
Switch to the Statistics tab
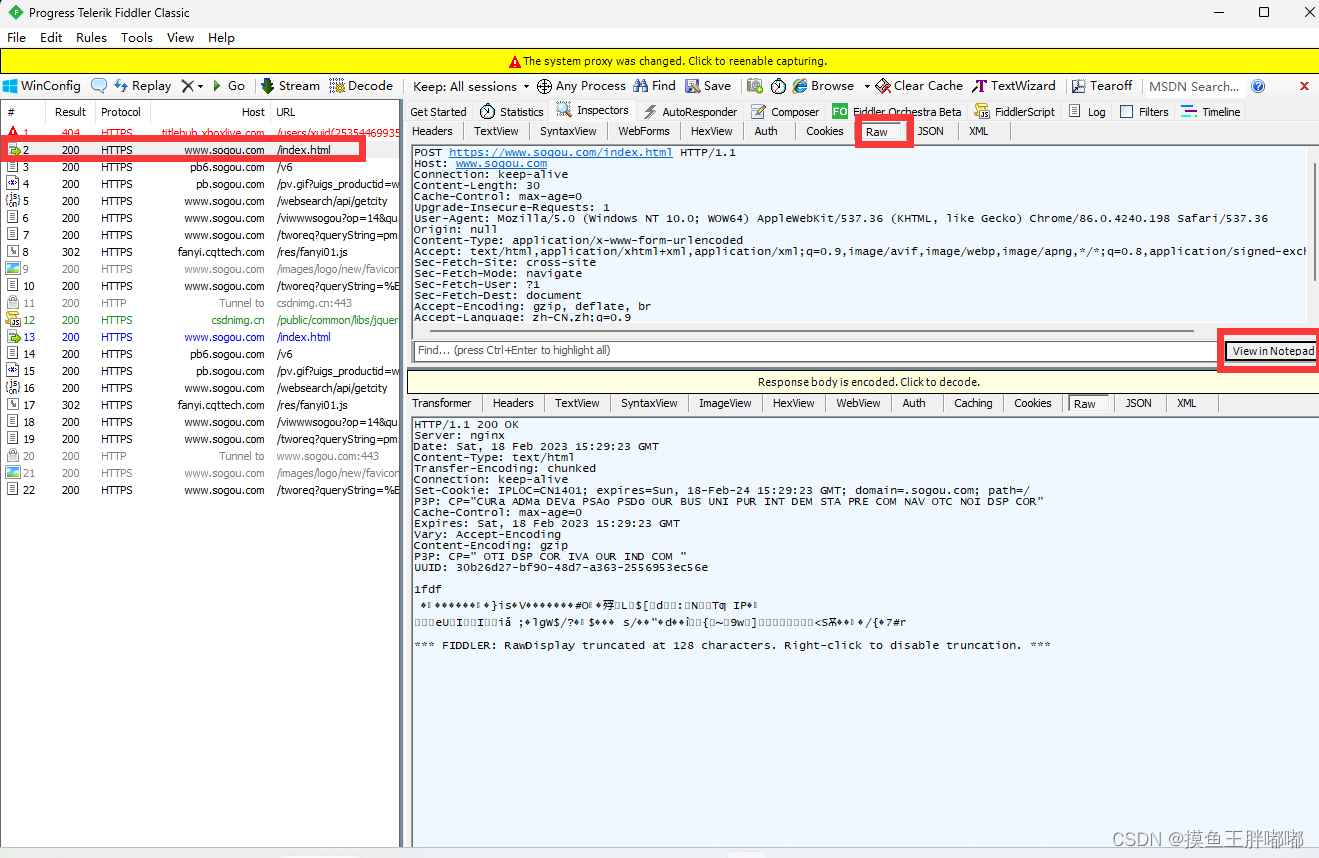(x=511, y=112)
